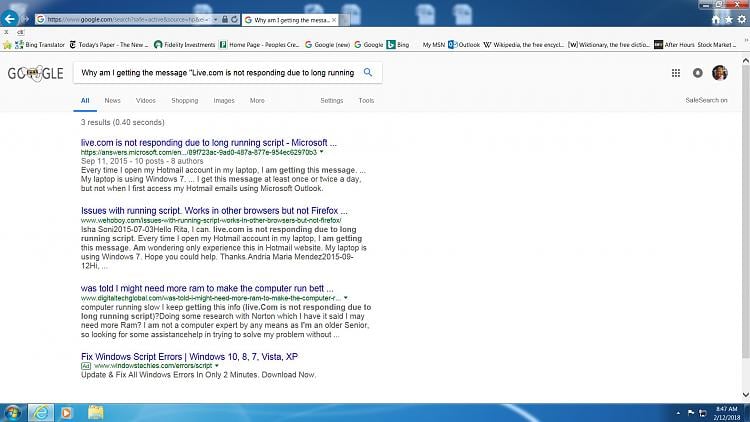Open Today's Paper - The New... favorite

(x=109, y=44)
